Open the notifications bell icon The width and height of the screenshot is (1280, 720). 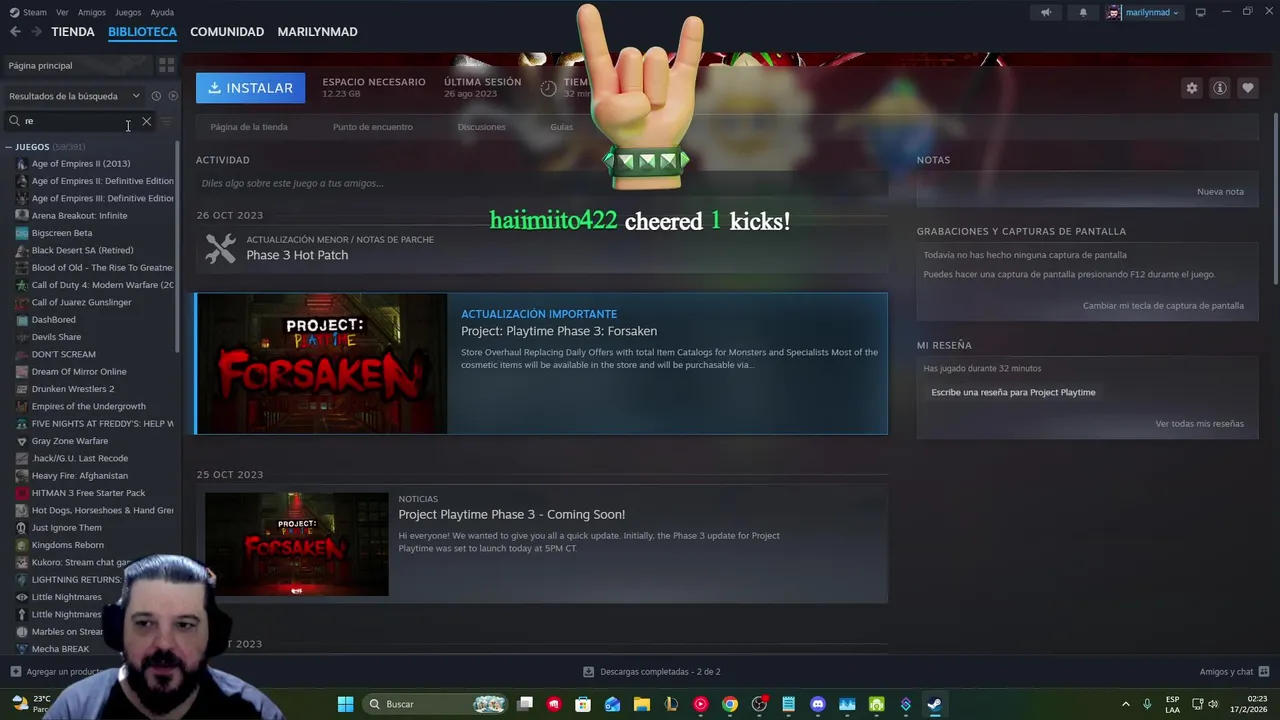[1083, 12]
